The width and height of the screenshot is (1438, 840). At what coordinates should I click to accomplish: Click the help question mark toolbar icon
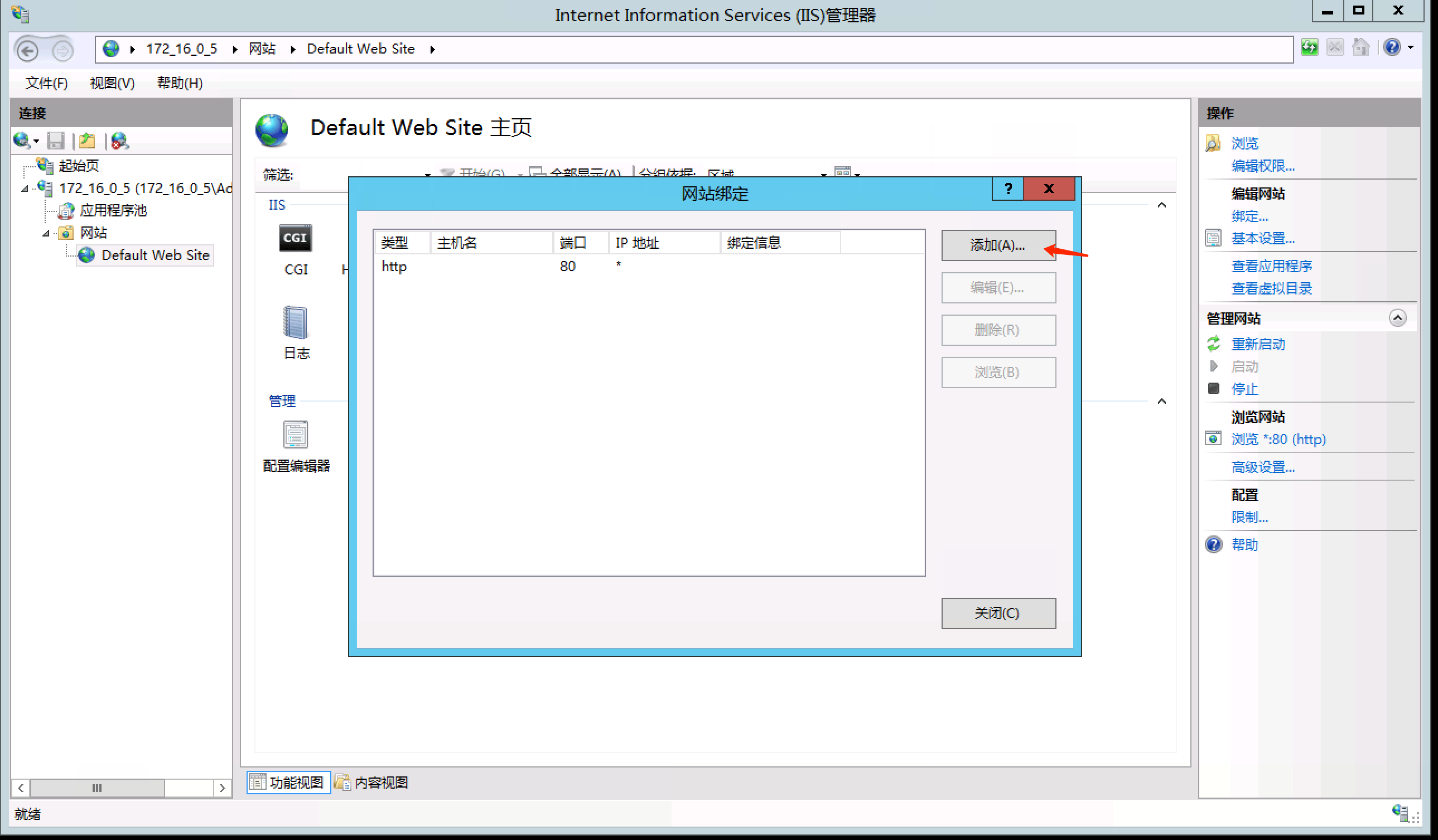(x=1391, y=48)
